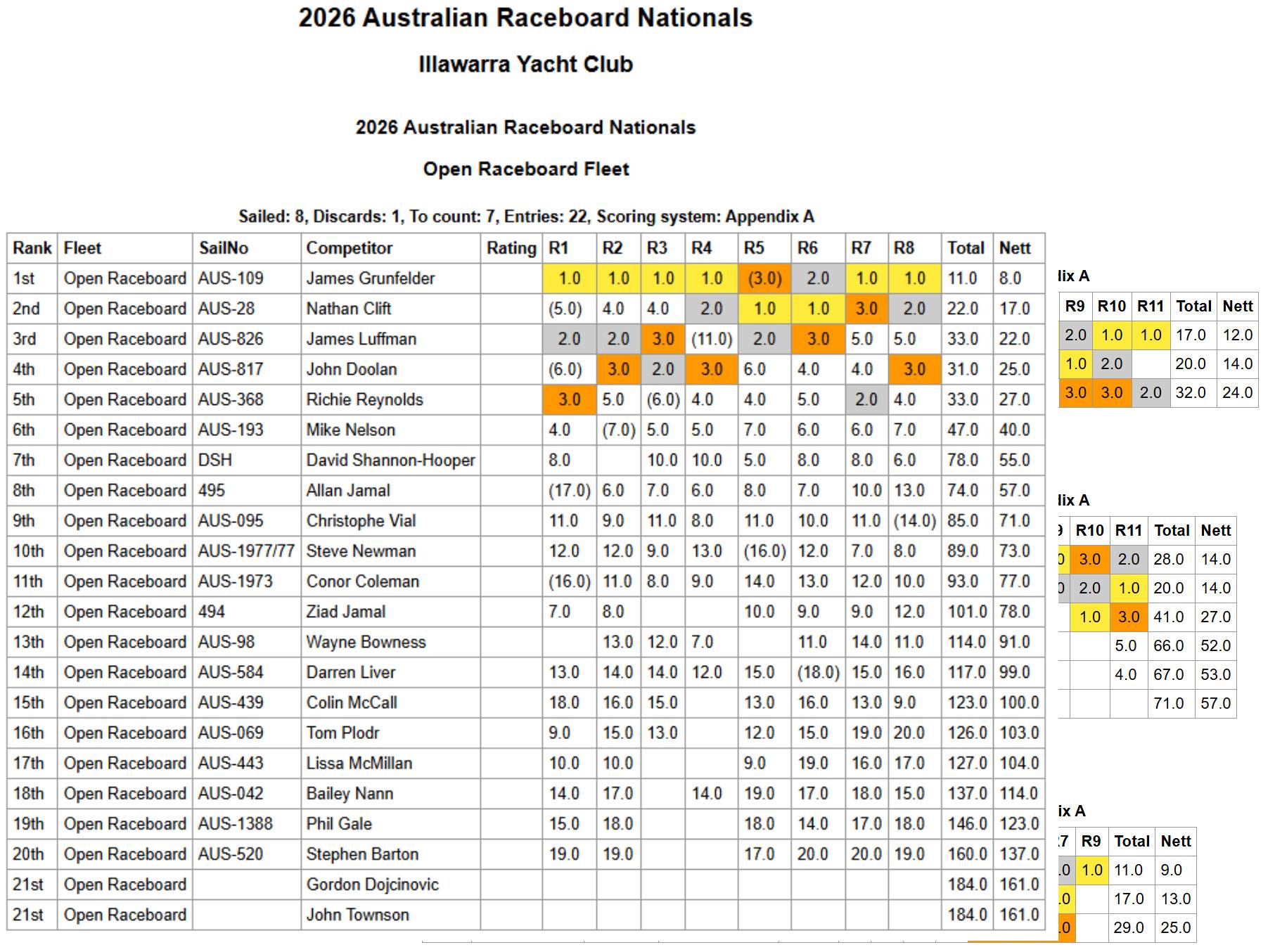Viewport: 1275px width, 952px height.
Task: Select James Grunfelder's competitor name cell
Action: pyautogui.click(x=370, y=278)
